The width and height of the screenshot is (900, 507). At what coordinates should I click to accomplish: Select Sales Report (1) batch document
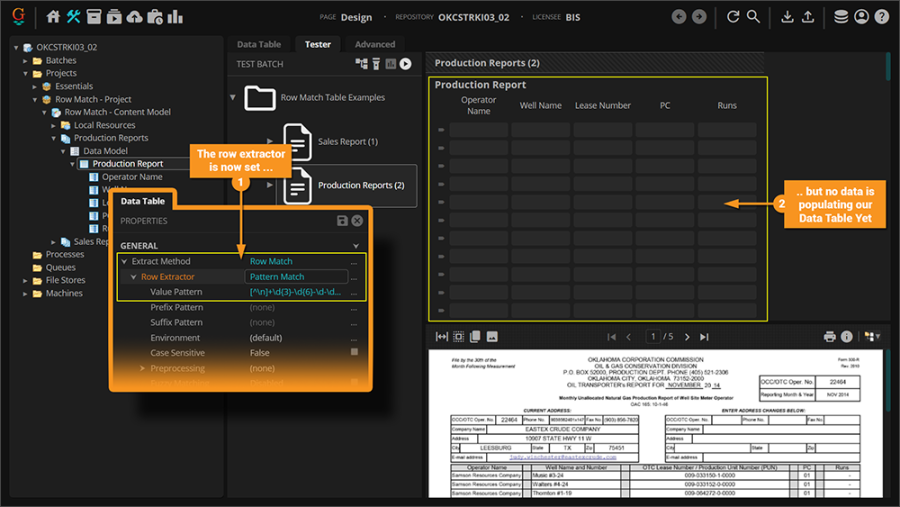click(x=347, y=142)
